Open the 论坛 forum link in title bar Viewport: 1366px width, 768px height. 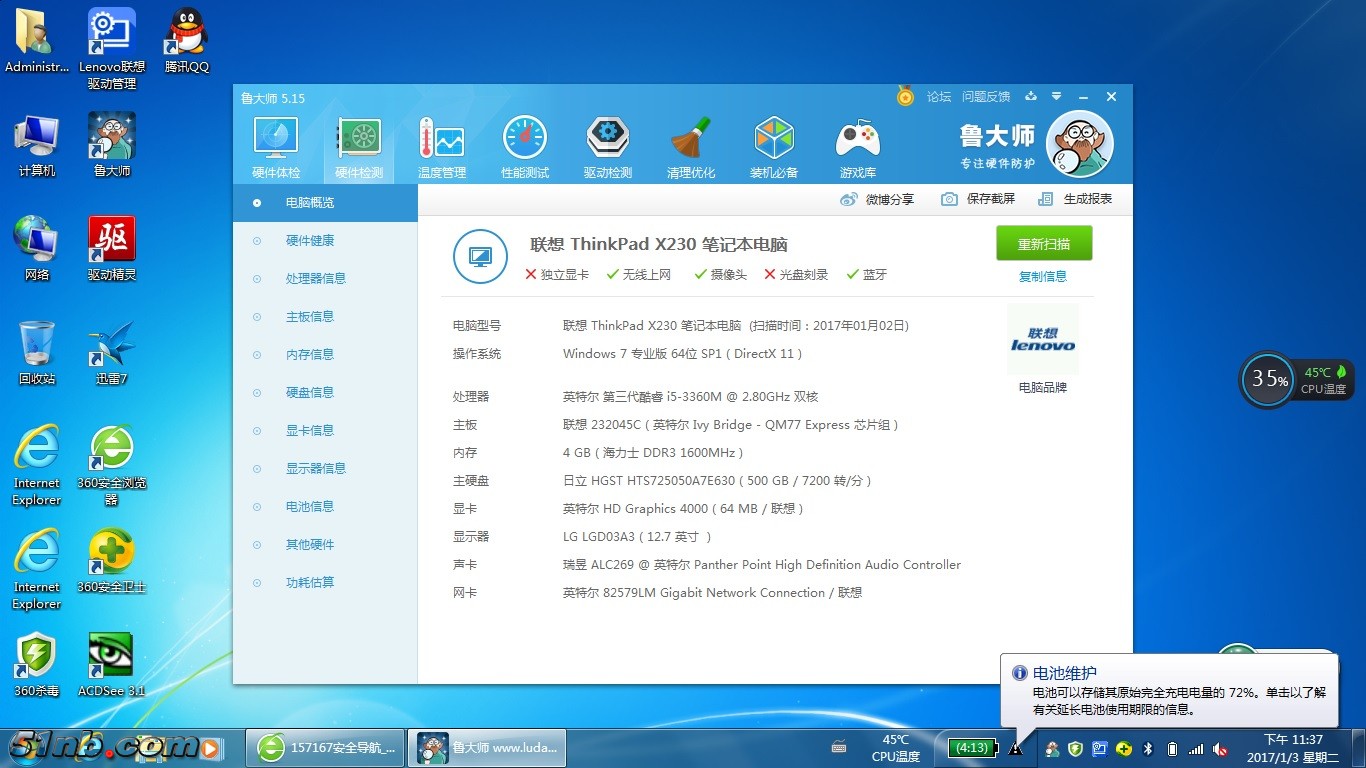938,97
